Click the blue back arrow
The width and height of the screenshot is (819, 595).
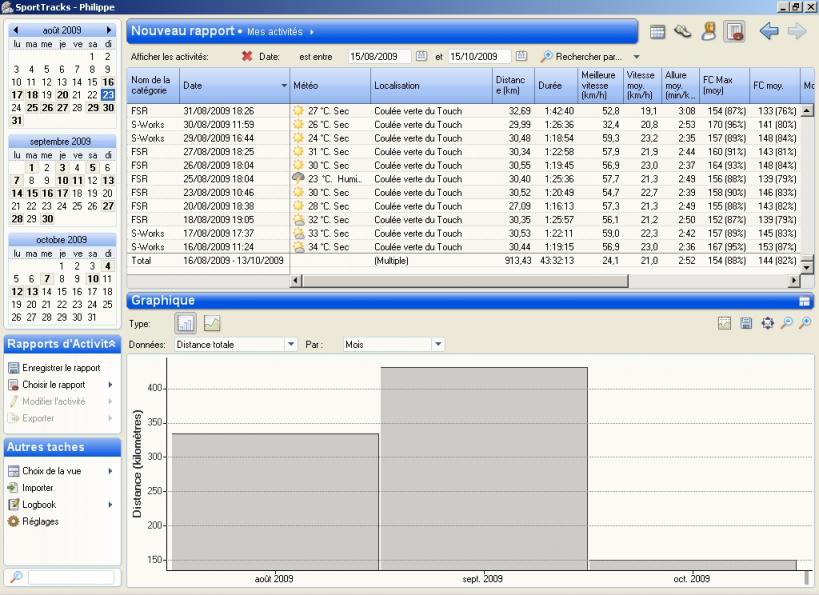coord(768,32)
